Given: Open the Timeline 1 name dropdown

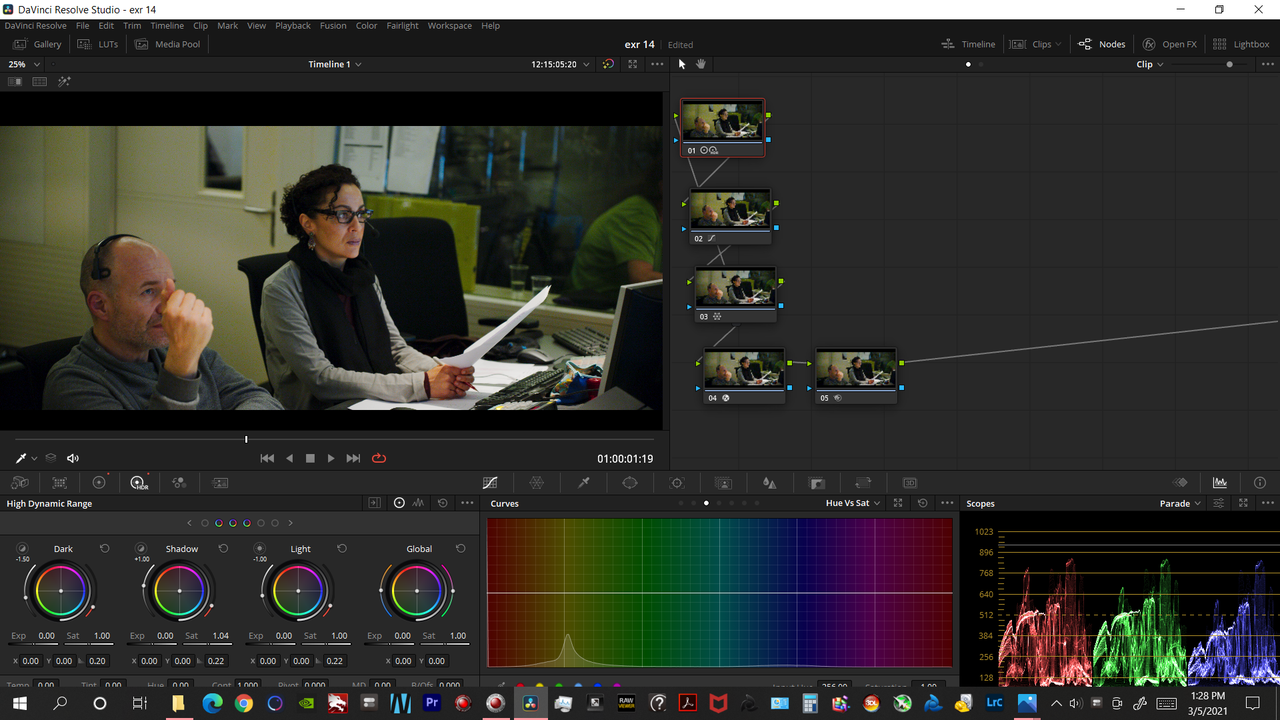Looking at the screenshot, I should (335, 64).
